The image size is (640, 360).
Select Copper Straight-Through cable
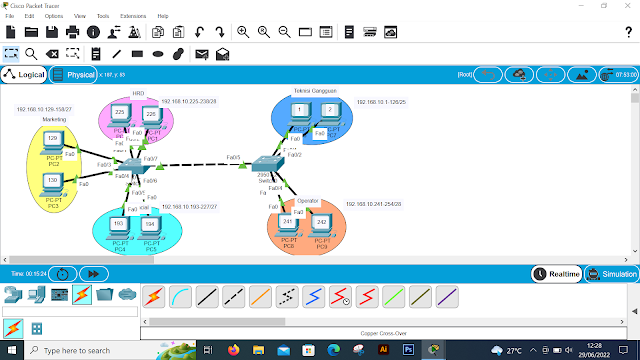pos(207,297)
